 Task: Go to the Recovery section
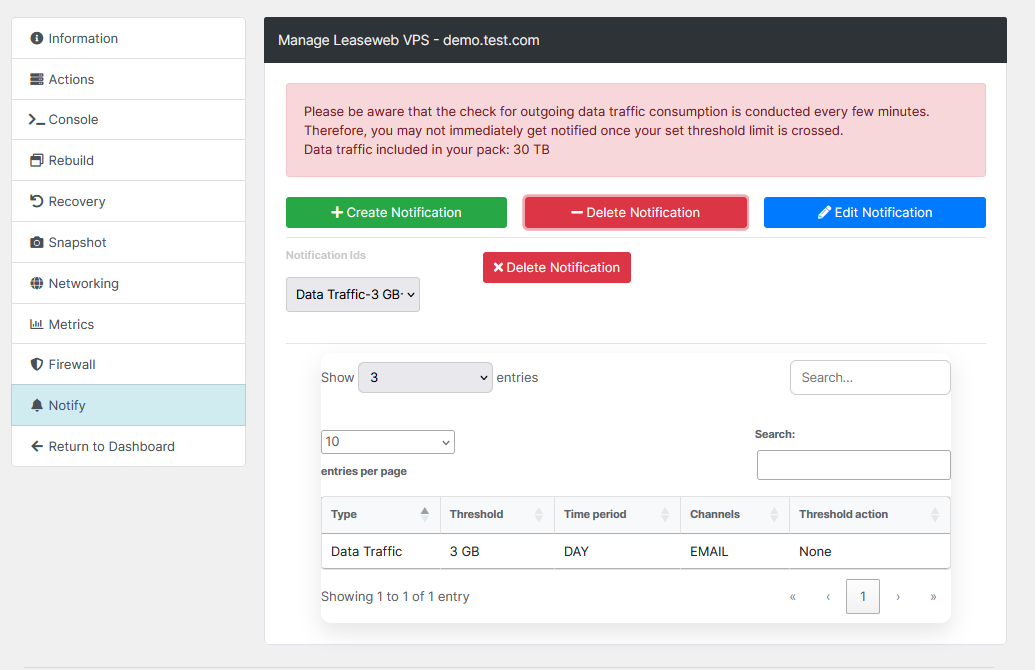tap(129, 201)
